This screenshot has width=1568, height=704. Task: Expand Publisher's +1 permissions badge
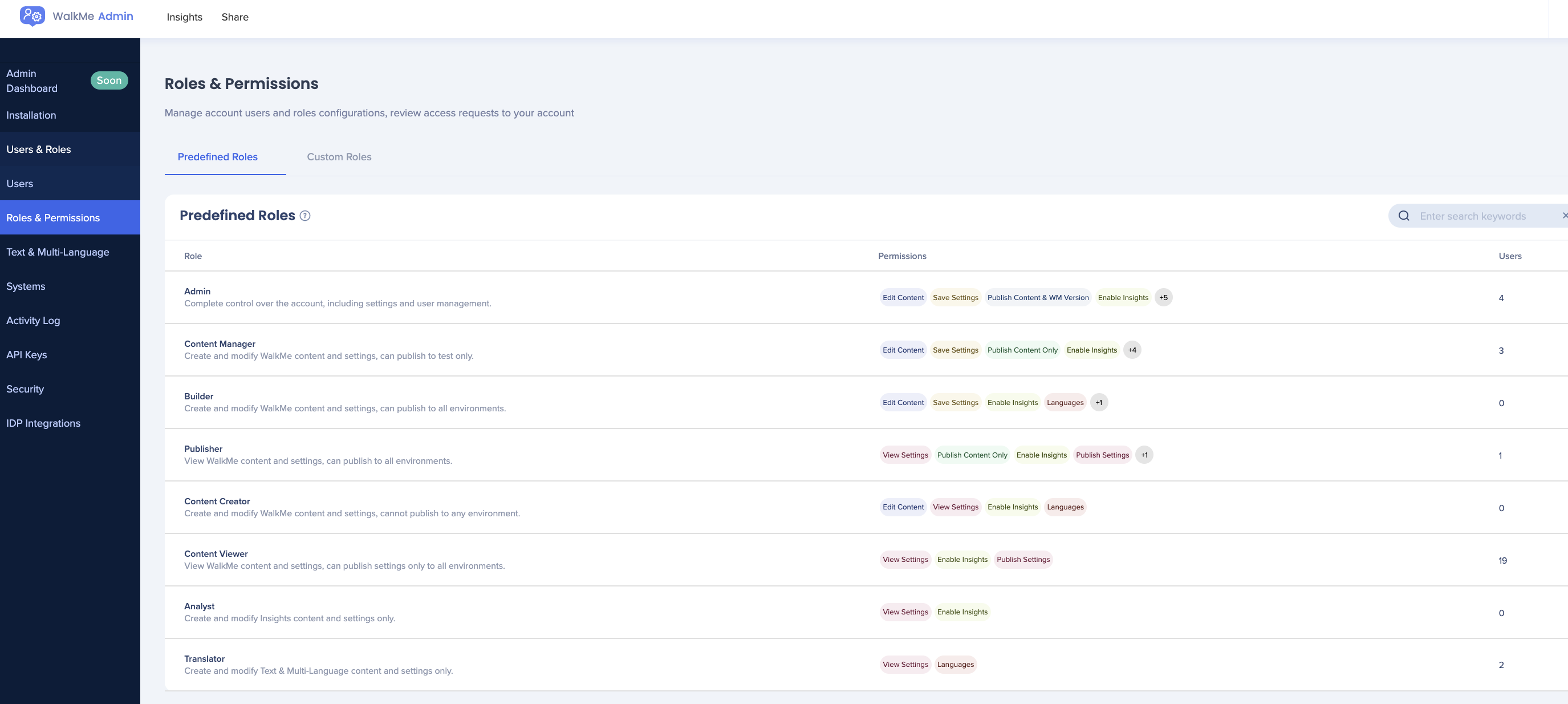(x=1144, y=455)
